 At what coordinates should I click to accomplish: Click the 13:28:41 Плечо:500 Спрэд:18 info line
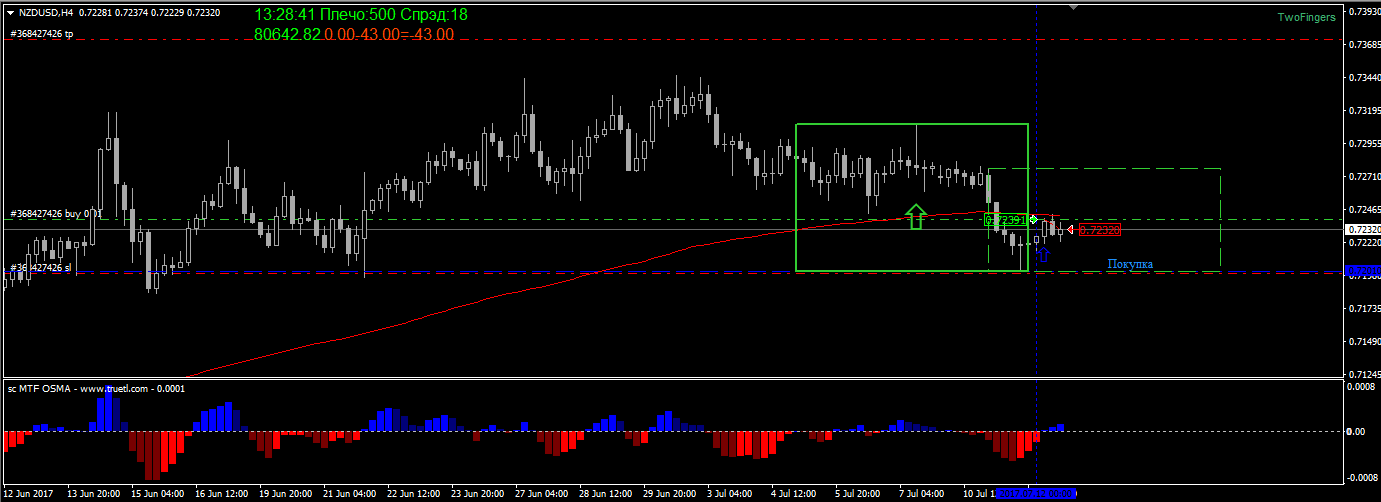tap(361, 15)
